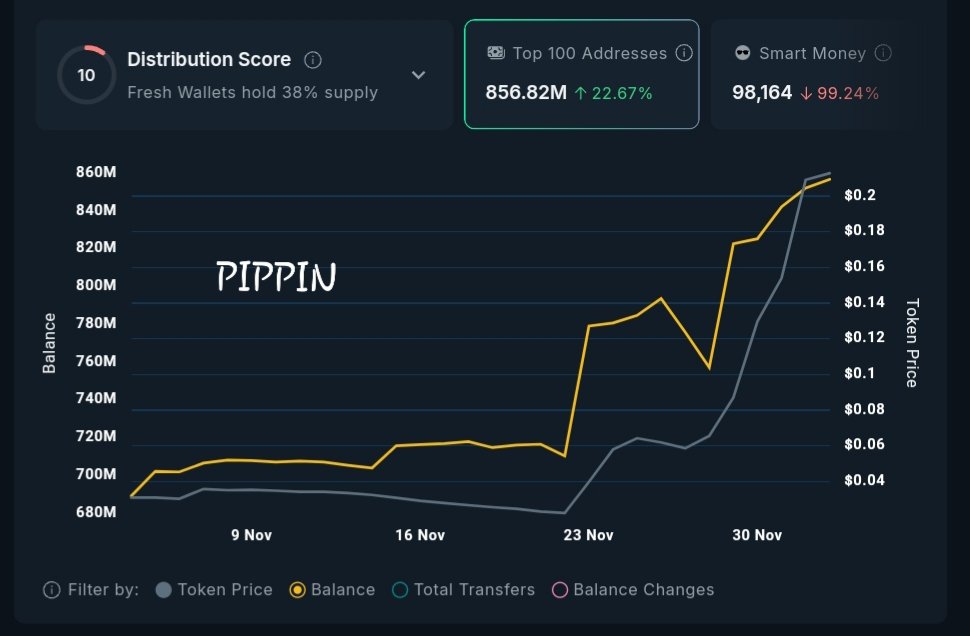Click the Distribution Score info icon

point(313,60)
